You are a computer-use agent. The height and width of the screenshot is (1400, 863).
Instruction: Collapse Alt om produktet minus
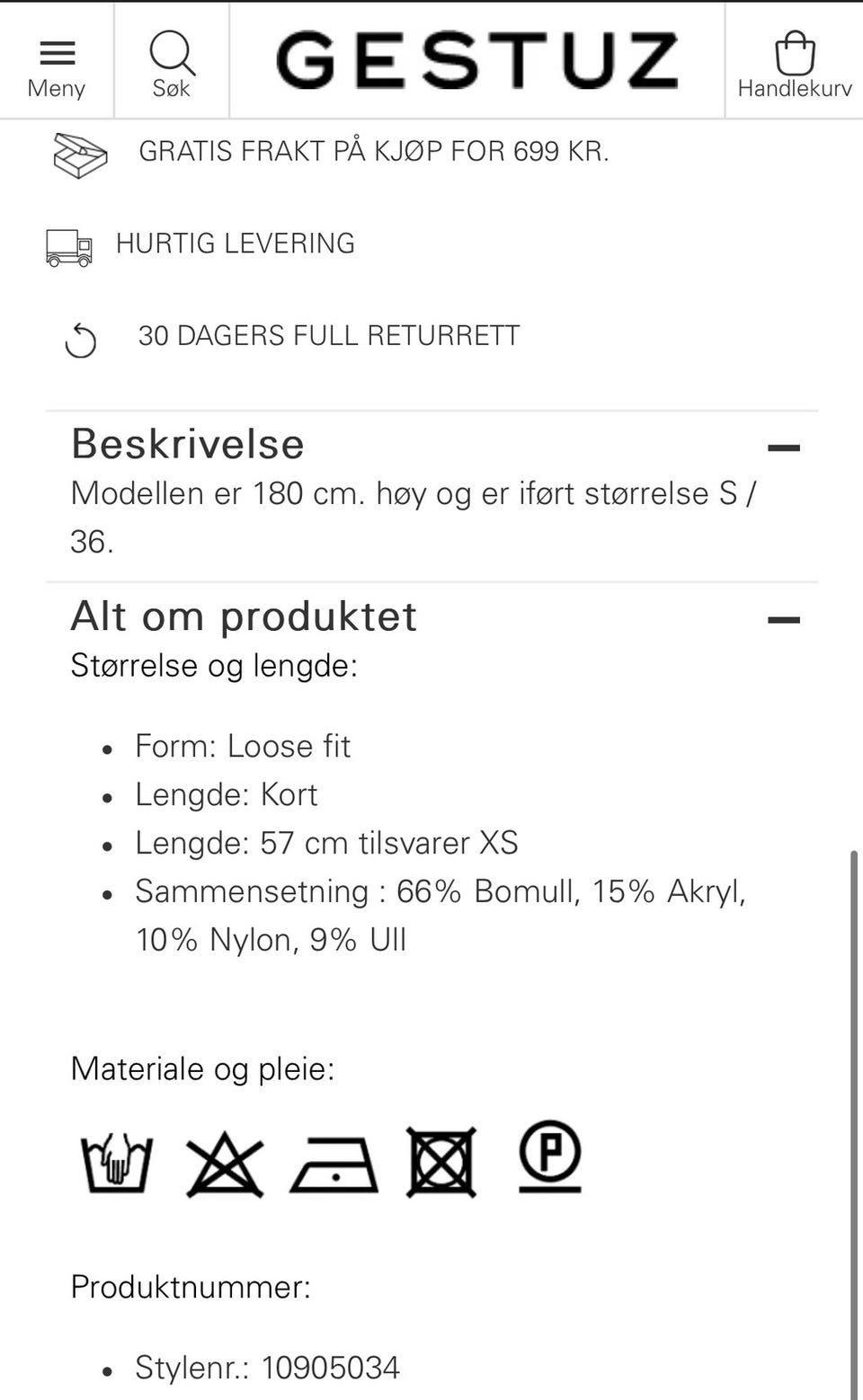[x=784, y=619]
